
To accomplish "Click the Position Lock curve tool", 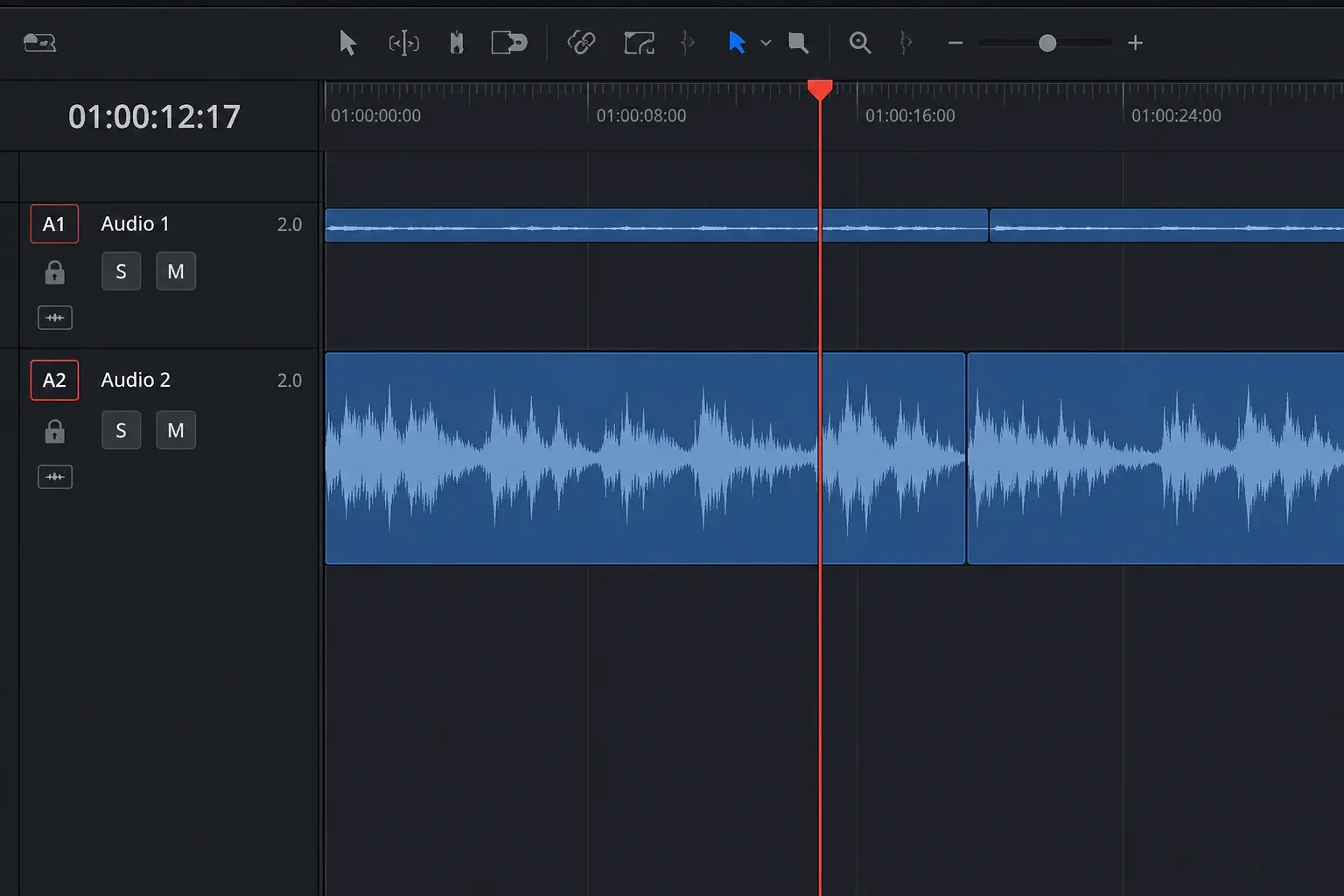I will [639, 43].
